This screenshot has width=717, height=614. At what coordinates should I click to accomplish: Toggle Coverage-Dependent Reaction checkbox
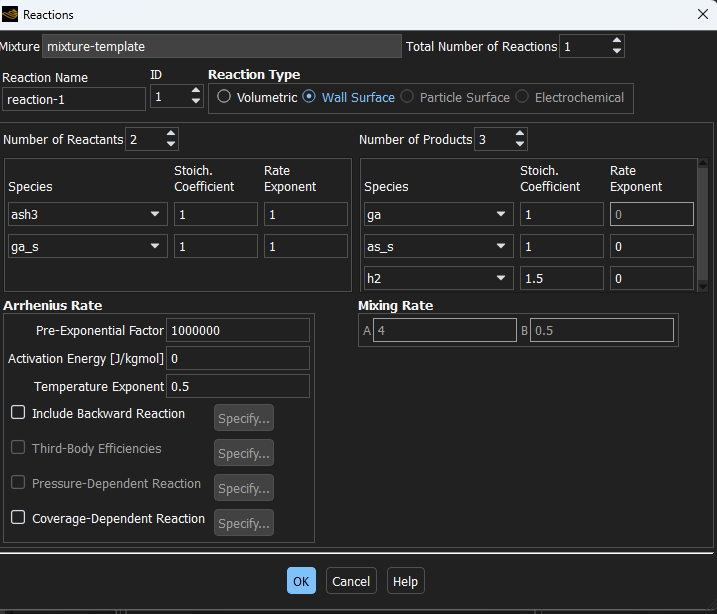click(x=18, y=518)
